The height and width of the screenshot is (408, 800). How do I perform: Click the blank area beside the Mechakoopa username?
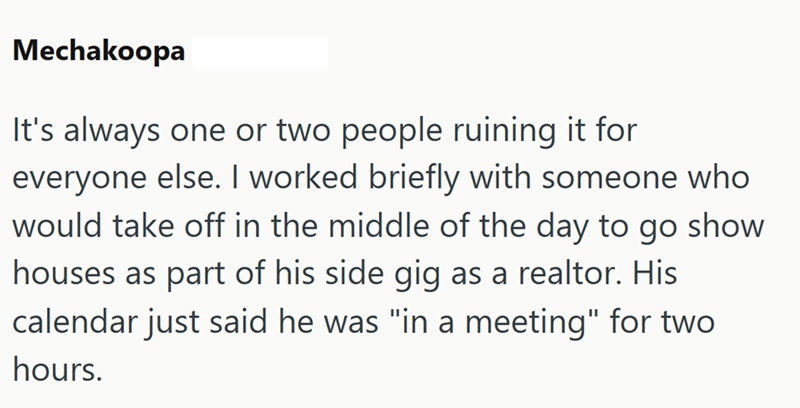point(257,53)
